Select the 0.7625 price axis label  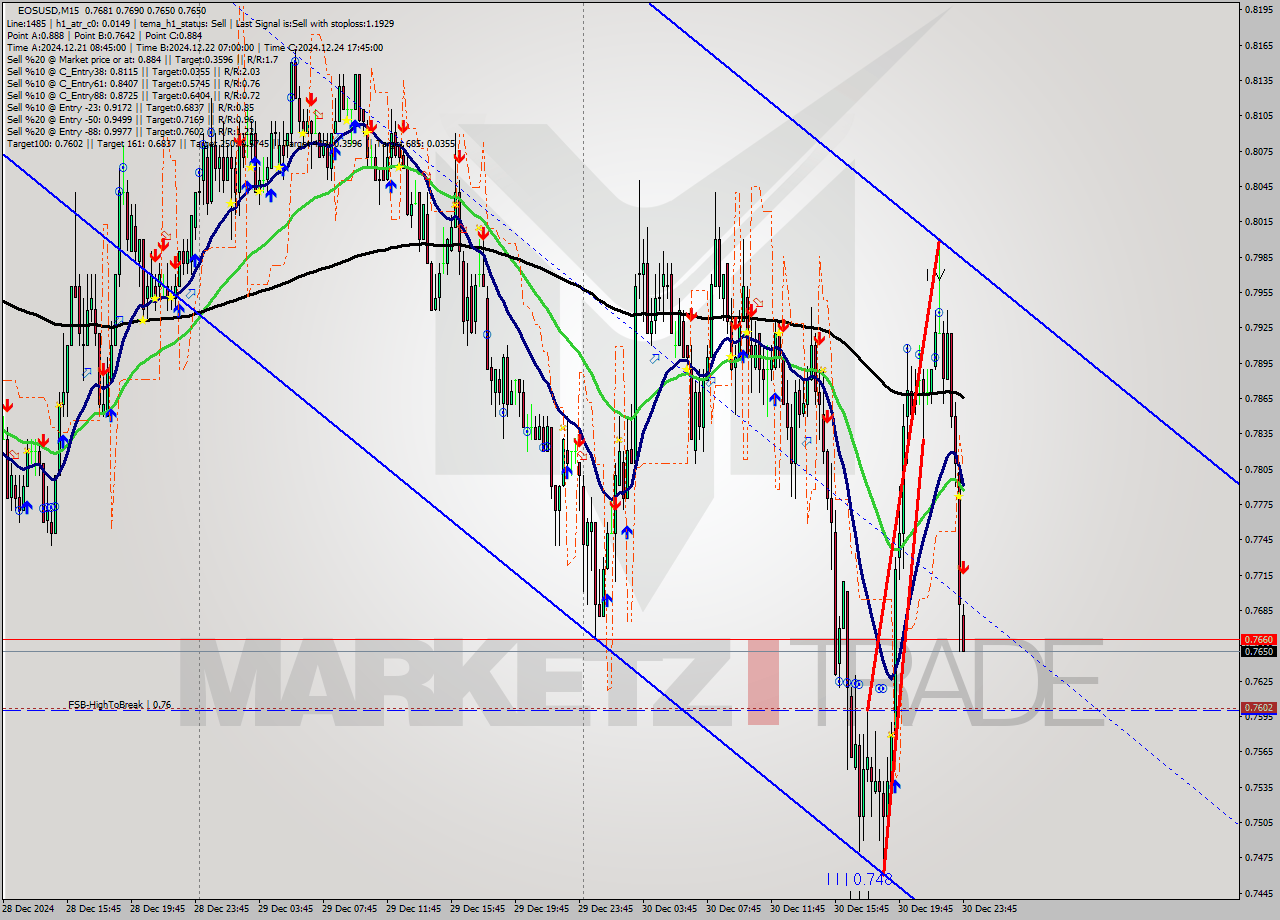[x=1259, y=681]
